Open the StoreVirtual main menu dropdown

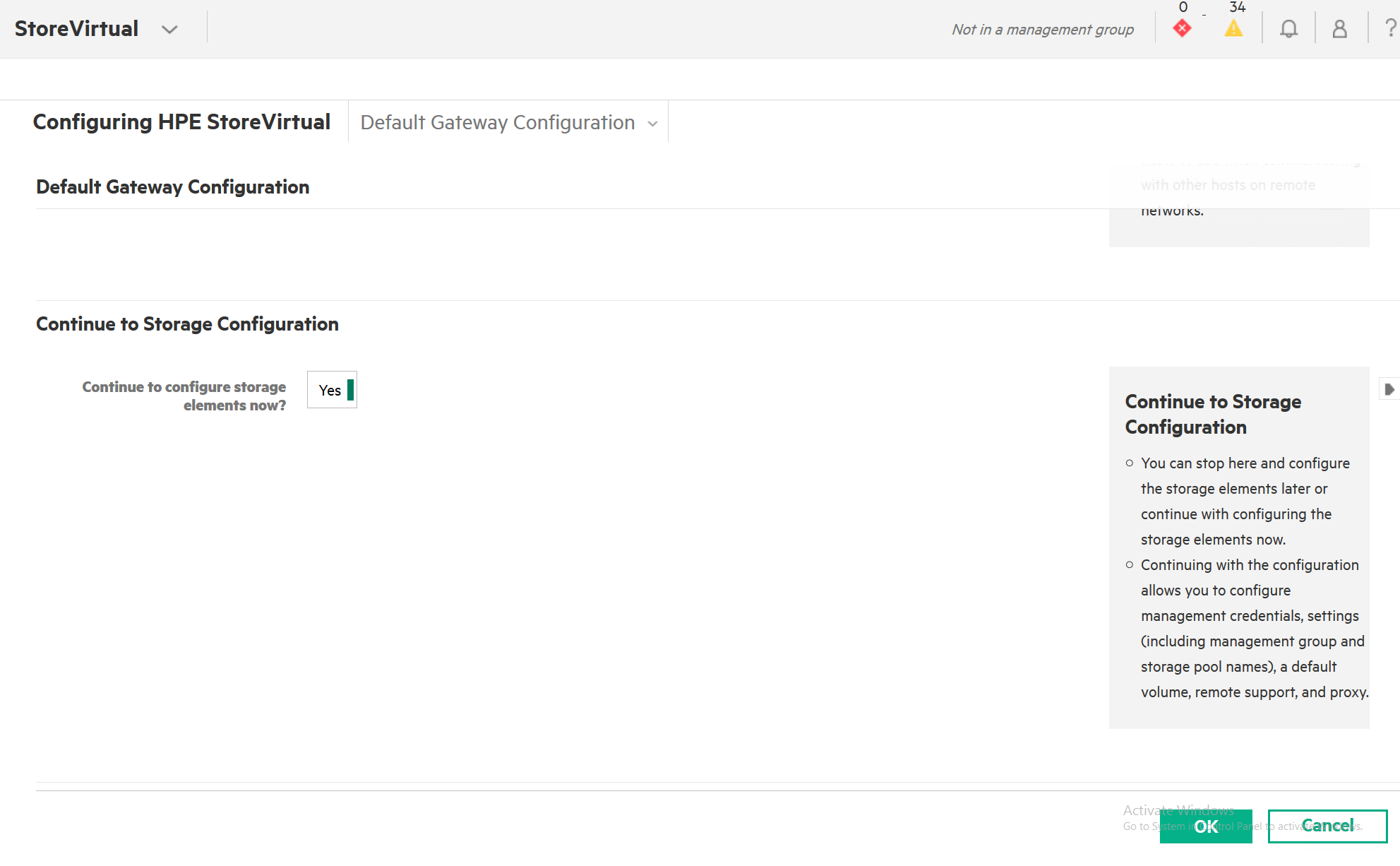pos(169,30)
